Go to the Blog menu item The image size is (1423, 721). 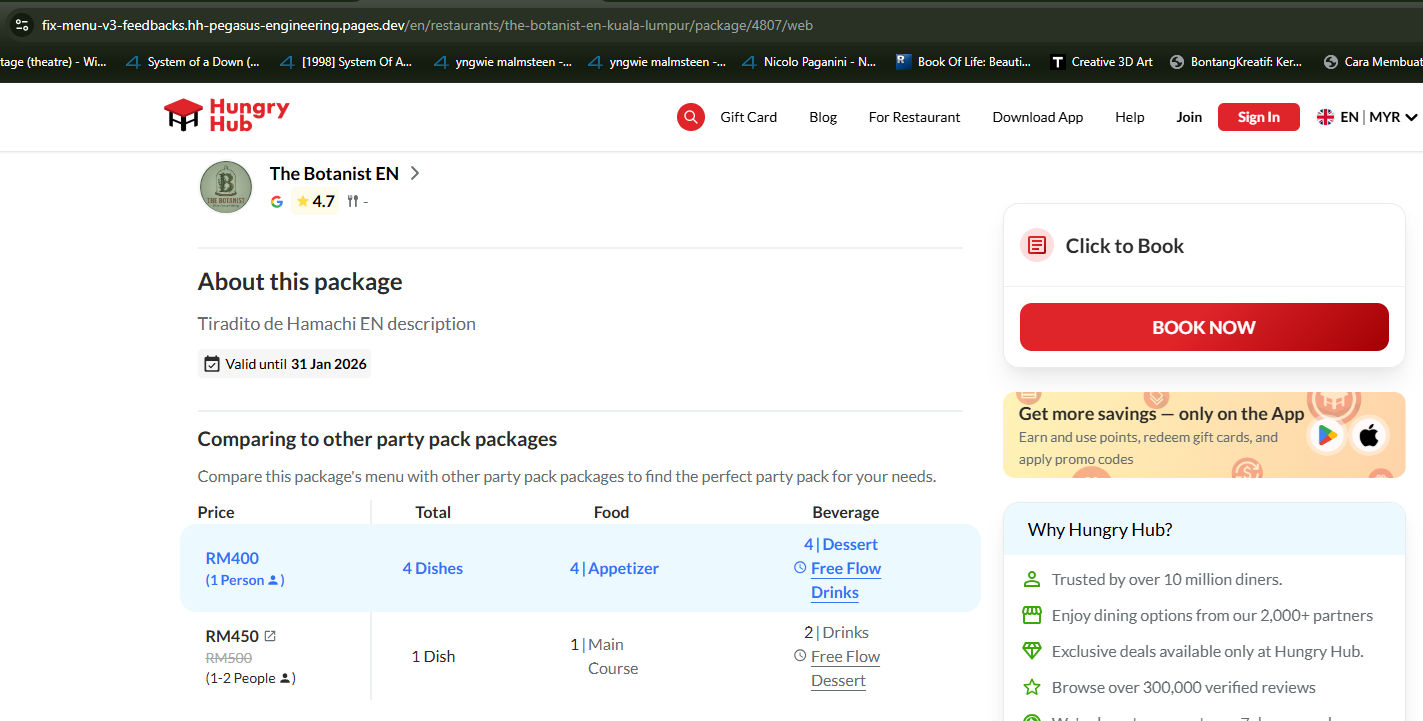coord(823,117)
